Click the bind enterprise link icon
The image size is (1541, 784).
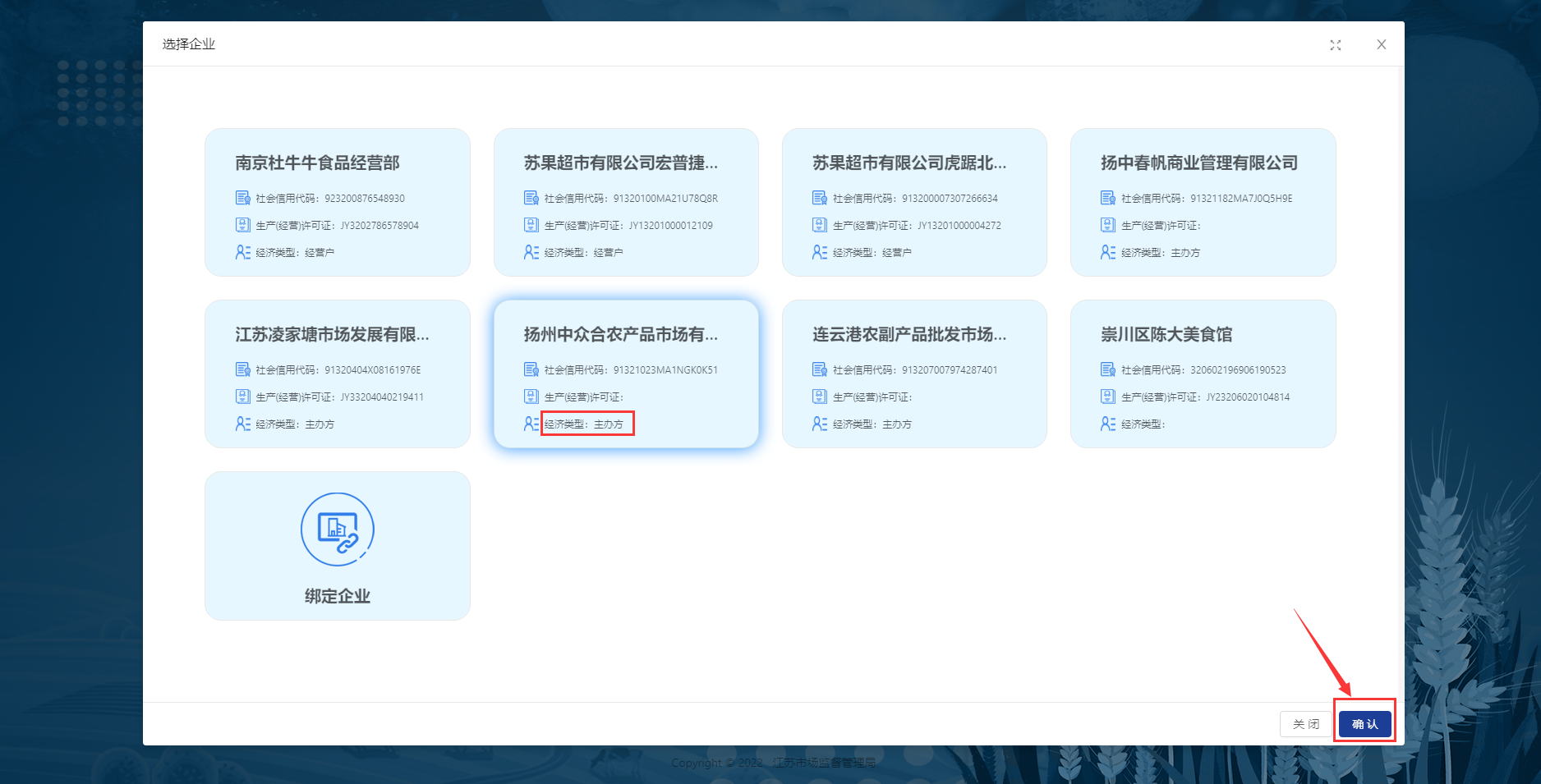(337, 530)
